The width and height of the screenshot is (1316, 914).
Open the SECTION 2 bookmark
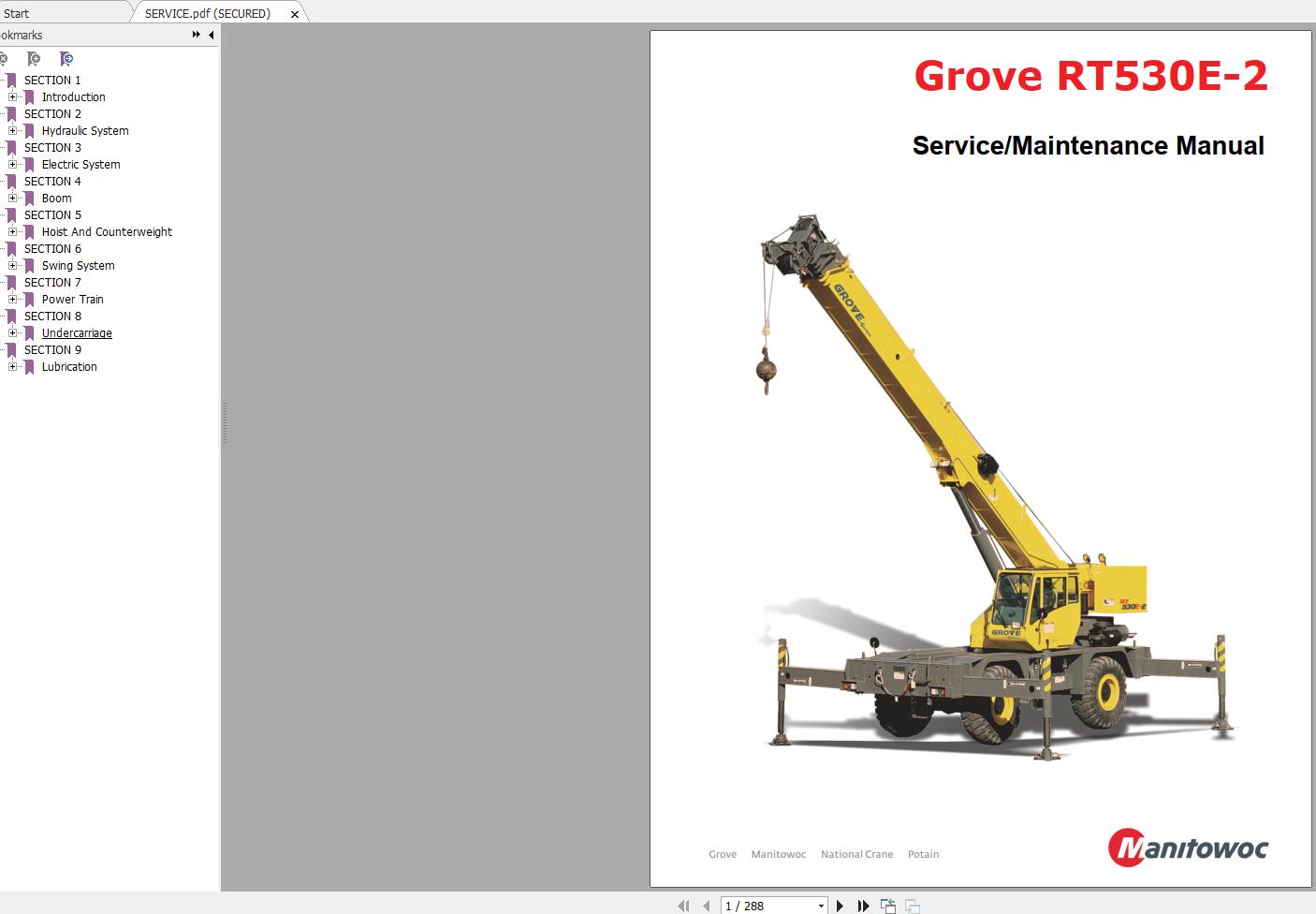pos(52,114)
